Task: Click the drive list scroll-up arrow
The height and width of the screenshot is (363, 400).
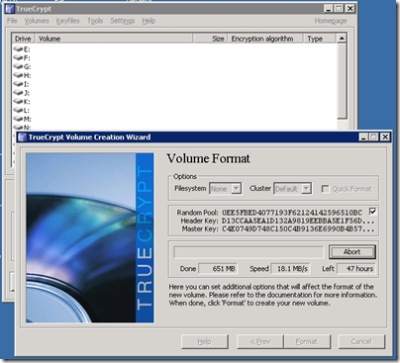Action: point(341,39)
